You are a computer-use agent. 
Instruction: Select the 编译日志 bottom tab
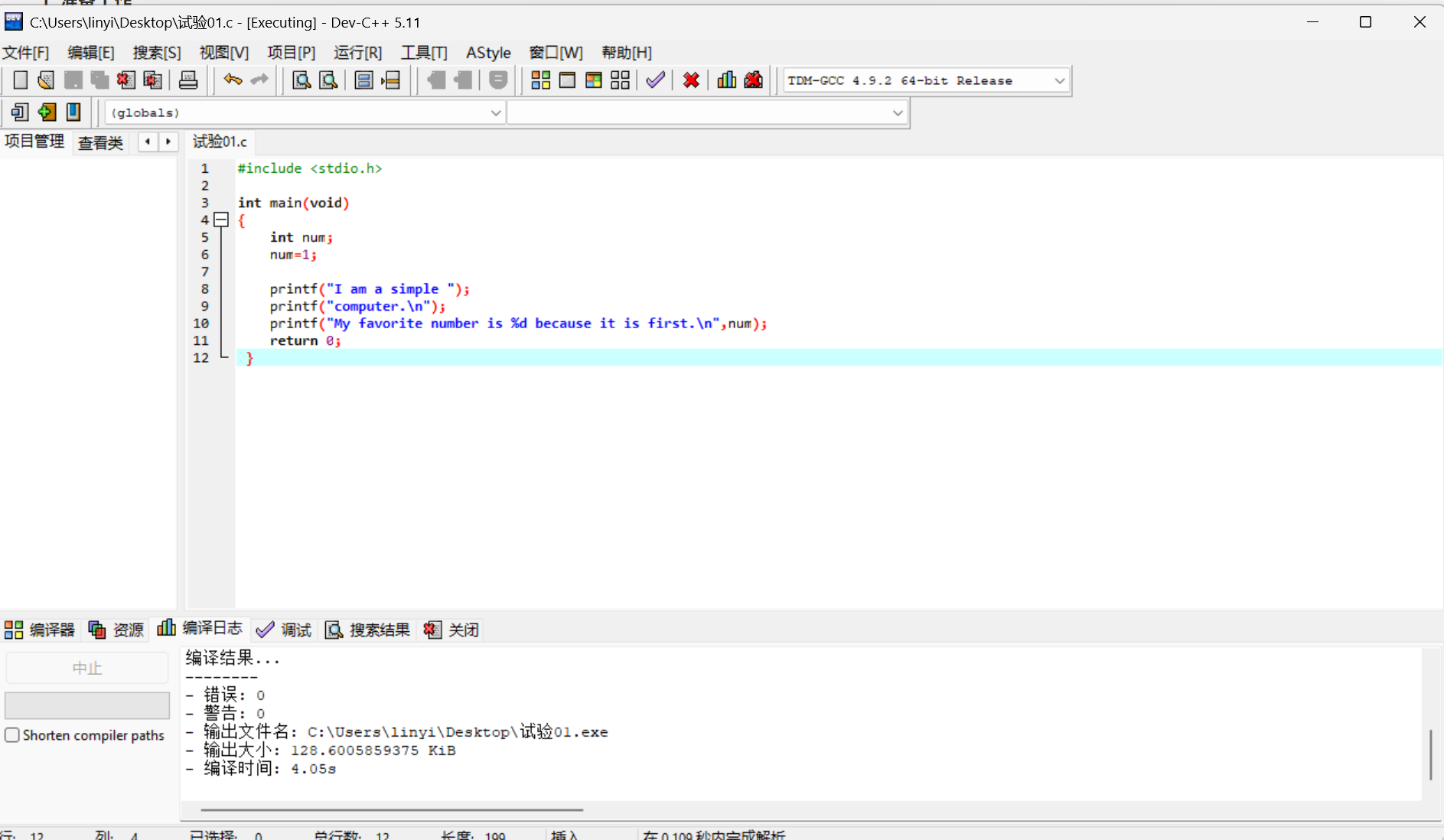point(200,628)
